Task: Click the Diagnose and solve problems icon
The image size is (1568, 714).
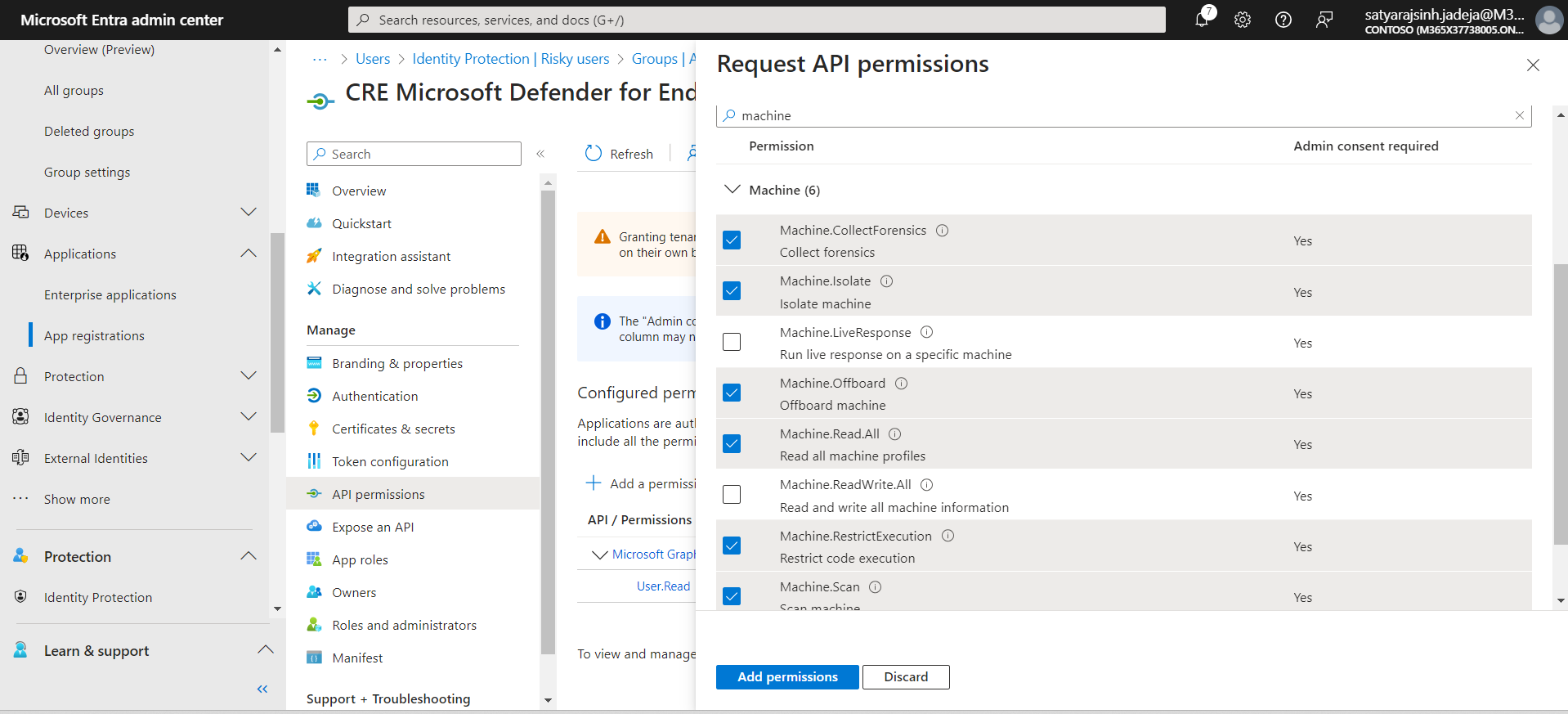Action: click(x=314, y=289)
